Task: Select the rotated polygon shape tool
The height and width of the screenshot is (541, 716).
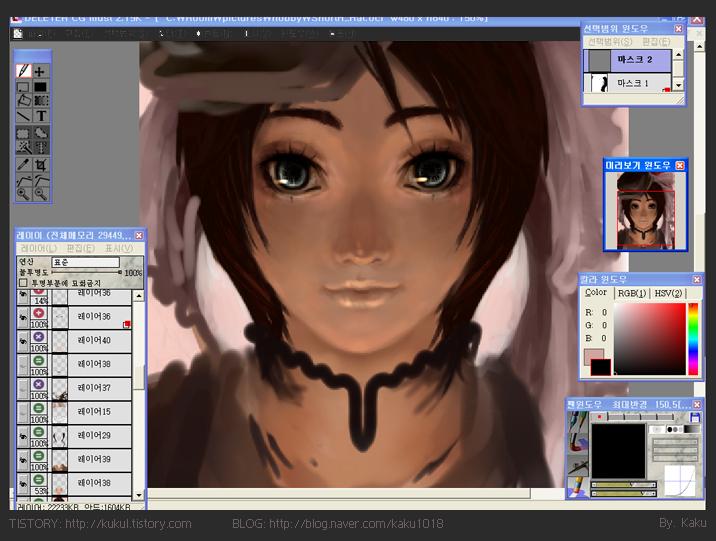Action: click(x=23, y=100)
